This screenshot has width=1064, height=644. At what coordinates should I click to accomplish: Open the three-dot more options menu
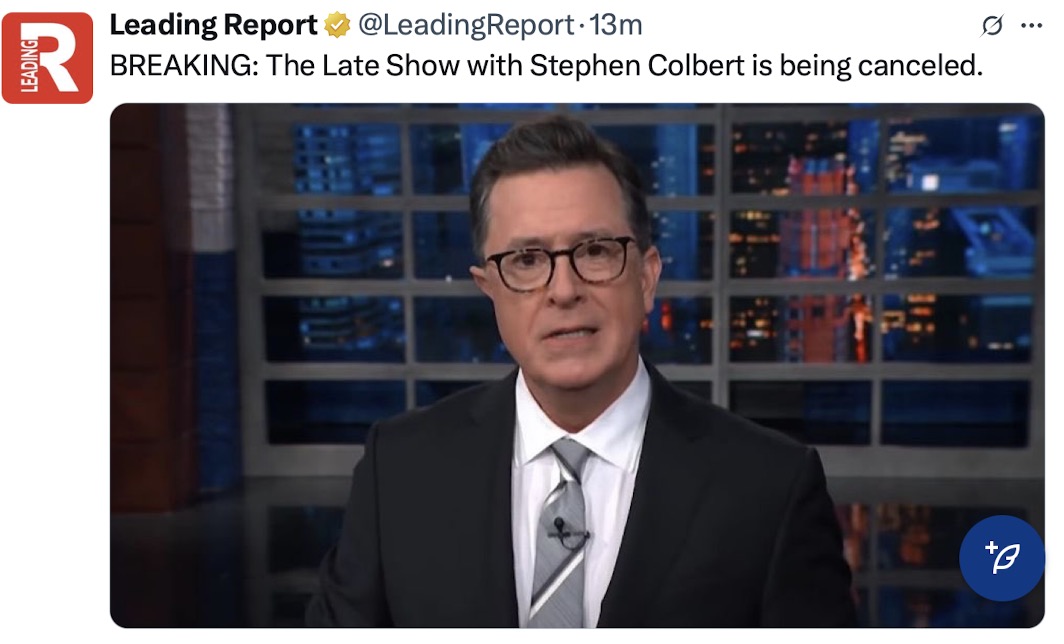click(1031, 26)
